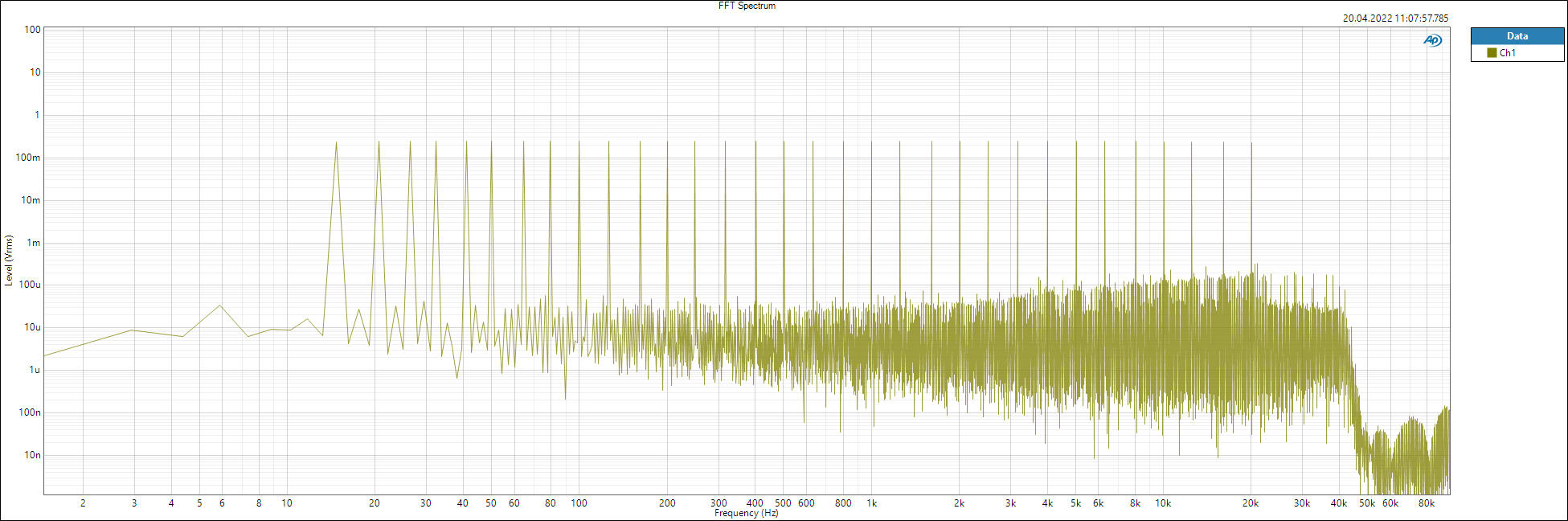Click the 80k tick on Frequency axis
The width and height of the screenshot is (1568, 521).
(1427, 503)
